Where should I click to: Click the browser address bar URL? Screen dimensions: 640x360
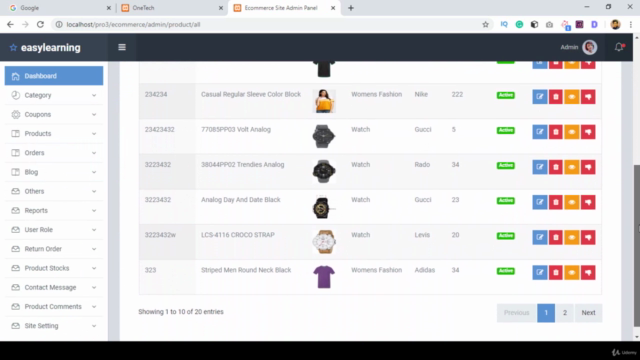133,24
